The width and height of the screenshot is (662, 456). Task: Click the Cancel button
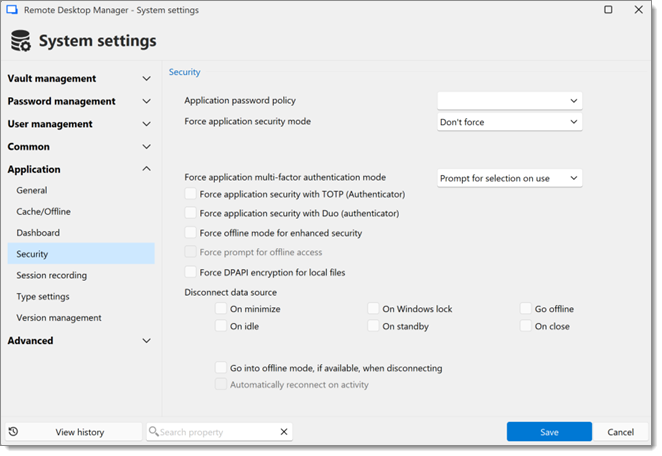pos(621,432)
